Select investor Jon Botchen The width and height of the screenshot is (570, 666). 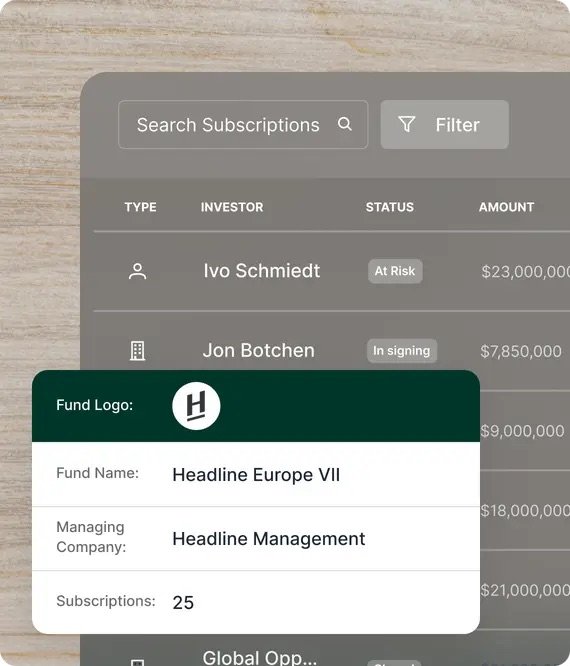[259, 351]
